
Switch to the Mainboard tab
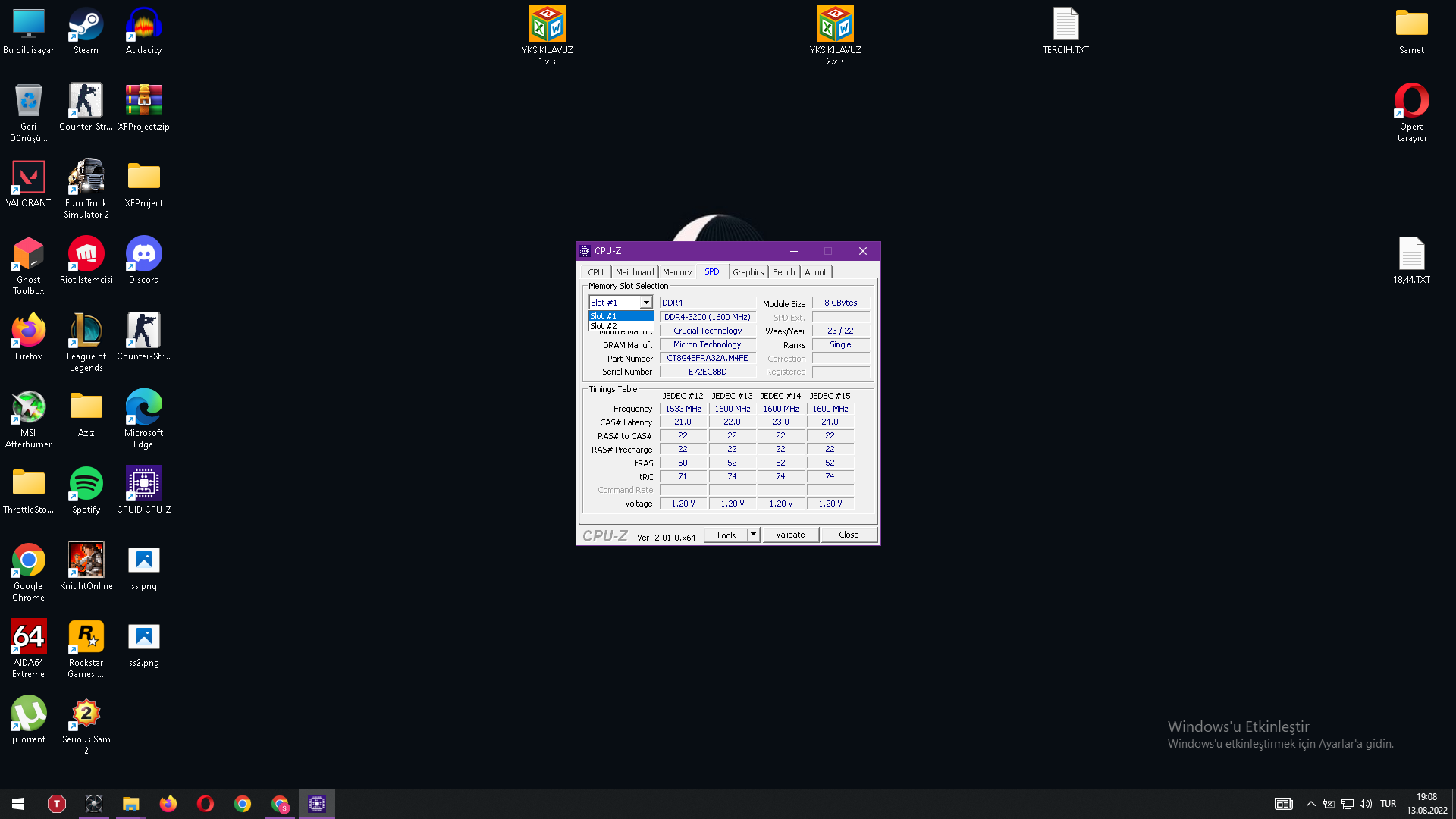[634, 272]
